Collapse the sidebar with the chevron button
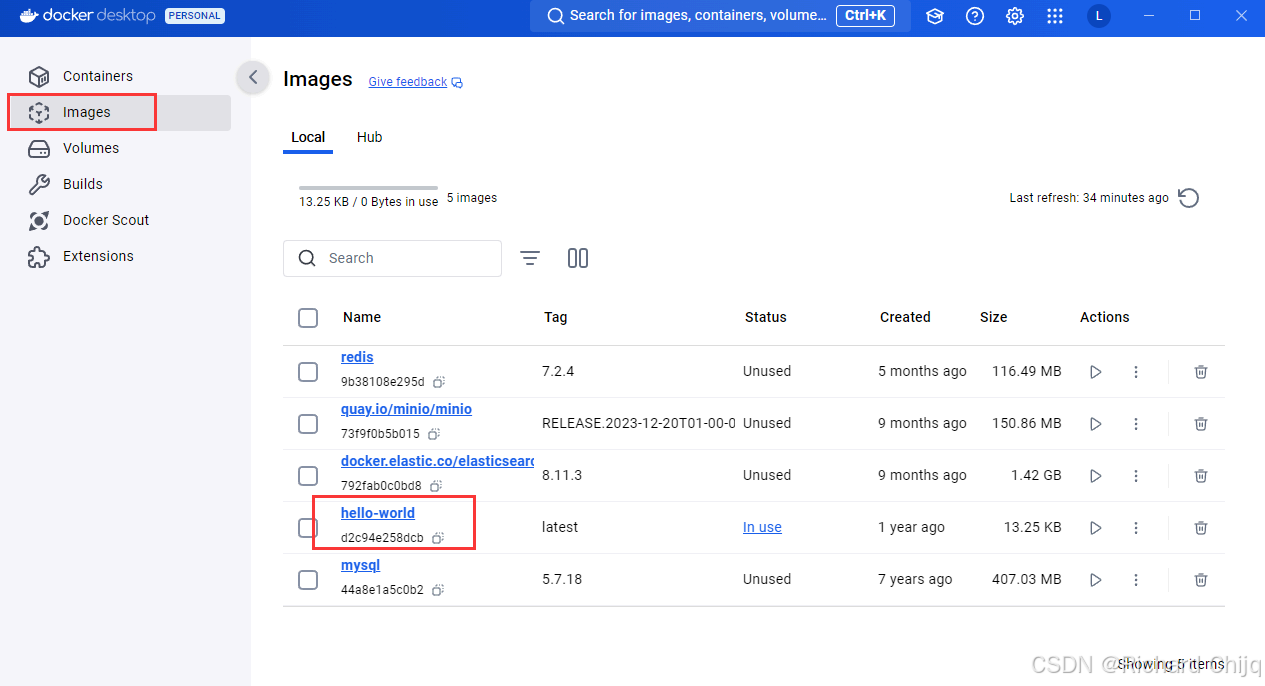 coord(253,77)
